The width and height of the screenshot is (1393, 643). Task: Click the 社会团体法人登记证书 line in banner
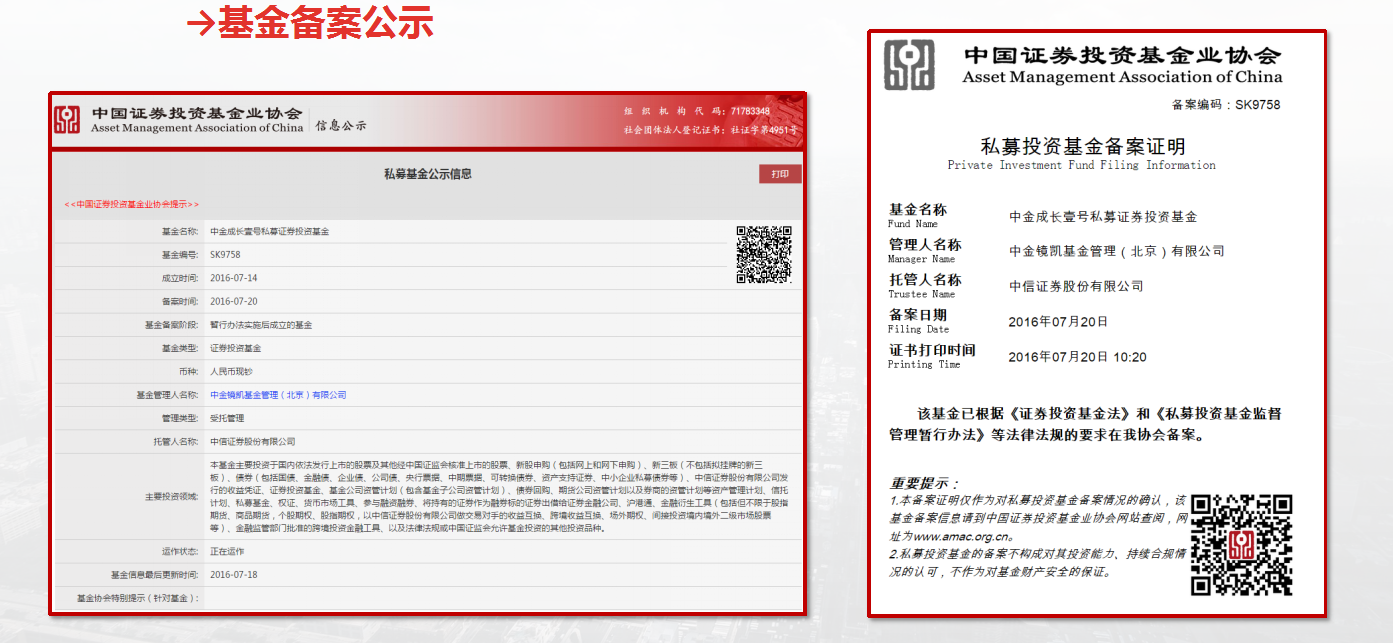click(x=710, y=130)
